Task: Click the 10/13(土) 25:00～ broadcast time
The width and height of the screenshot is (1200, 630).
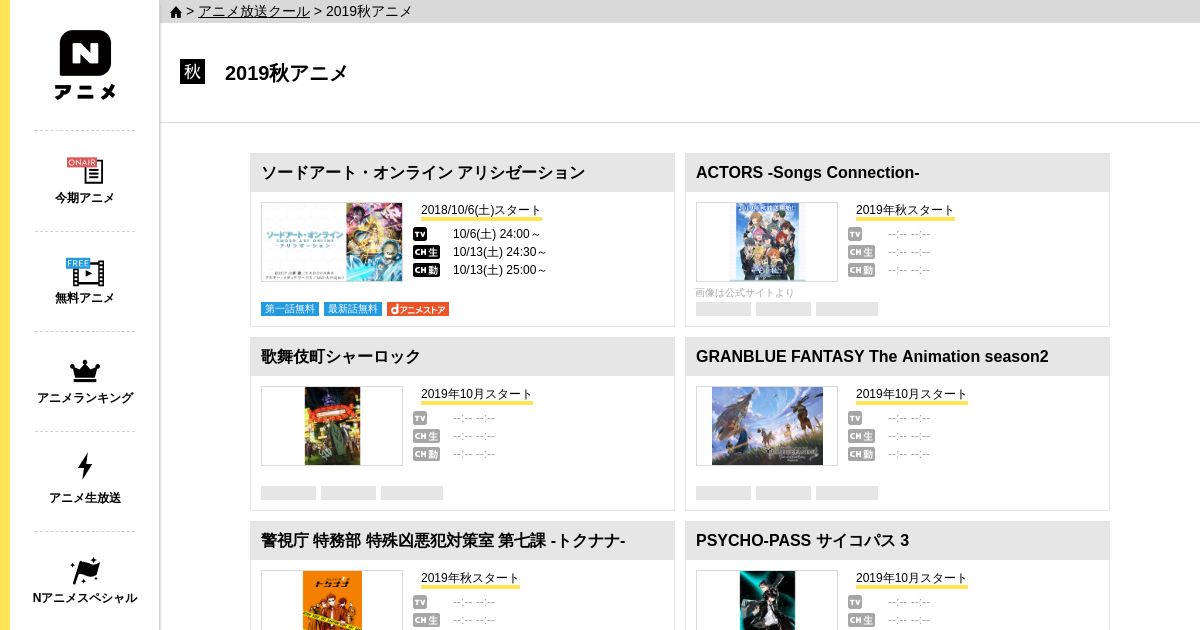Action: click(x=500, y=270)
